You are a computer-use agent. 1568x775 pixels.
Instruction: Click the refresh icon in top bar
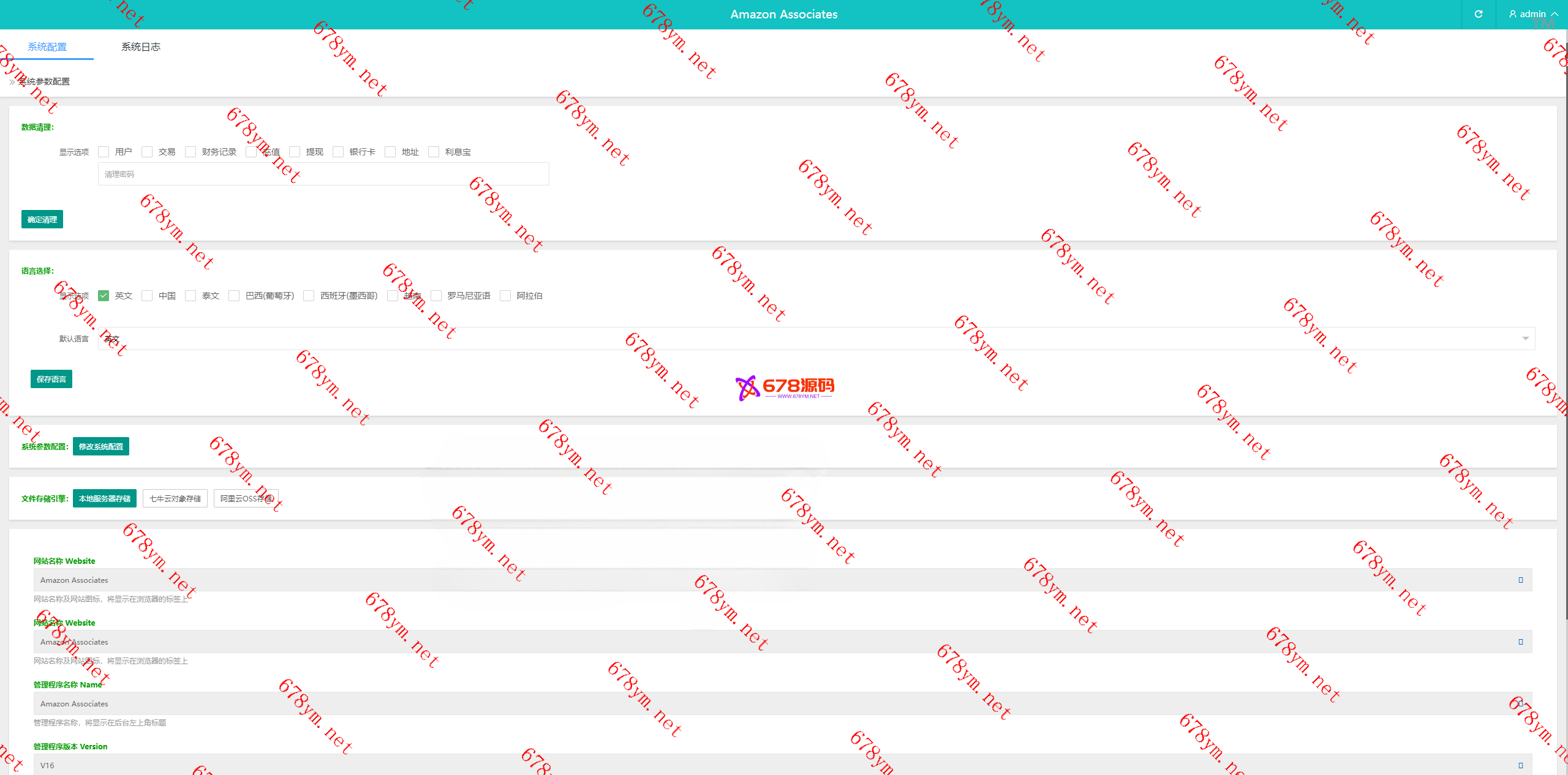1478,14
